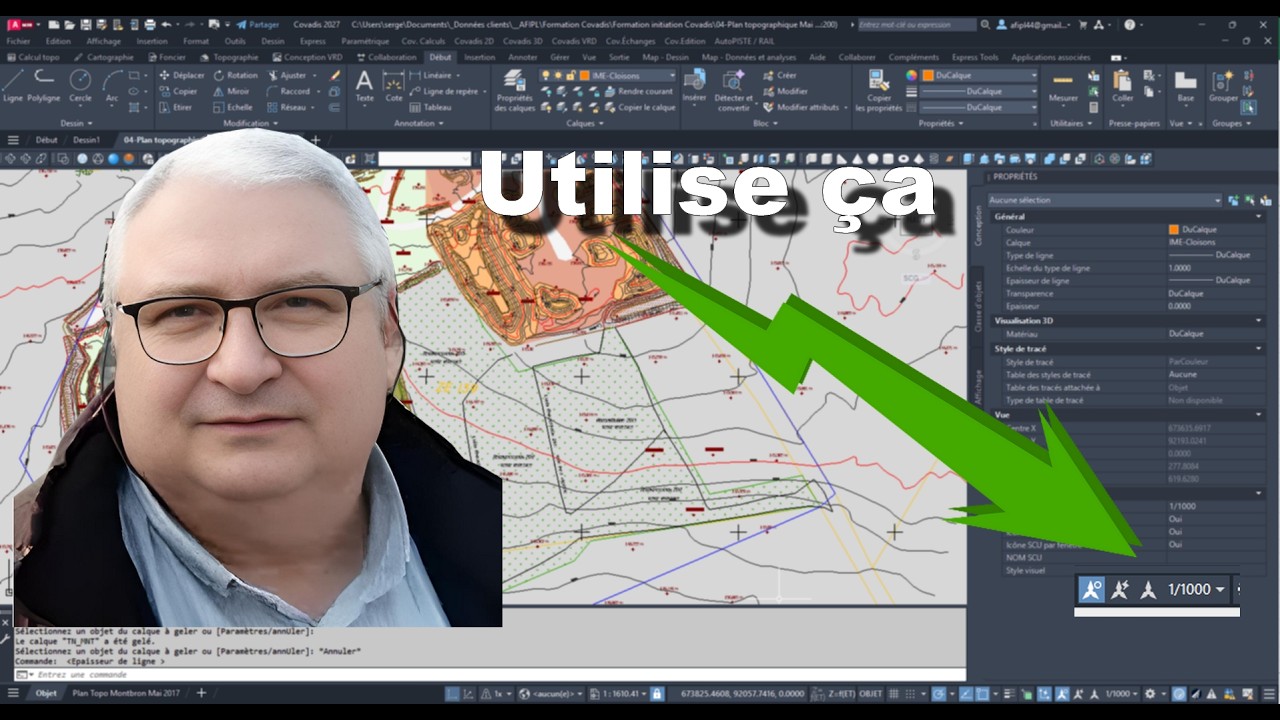
Task: Switch to the Annoter ribbon tab
Action: click(523, 57)
